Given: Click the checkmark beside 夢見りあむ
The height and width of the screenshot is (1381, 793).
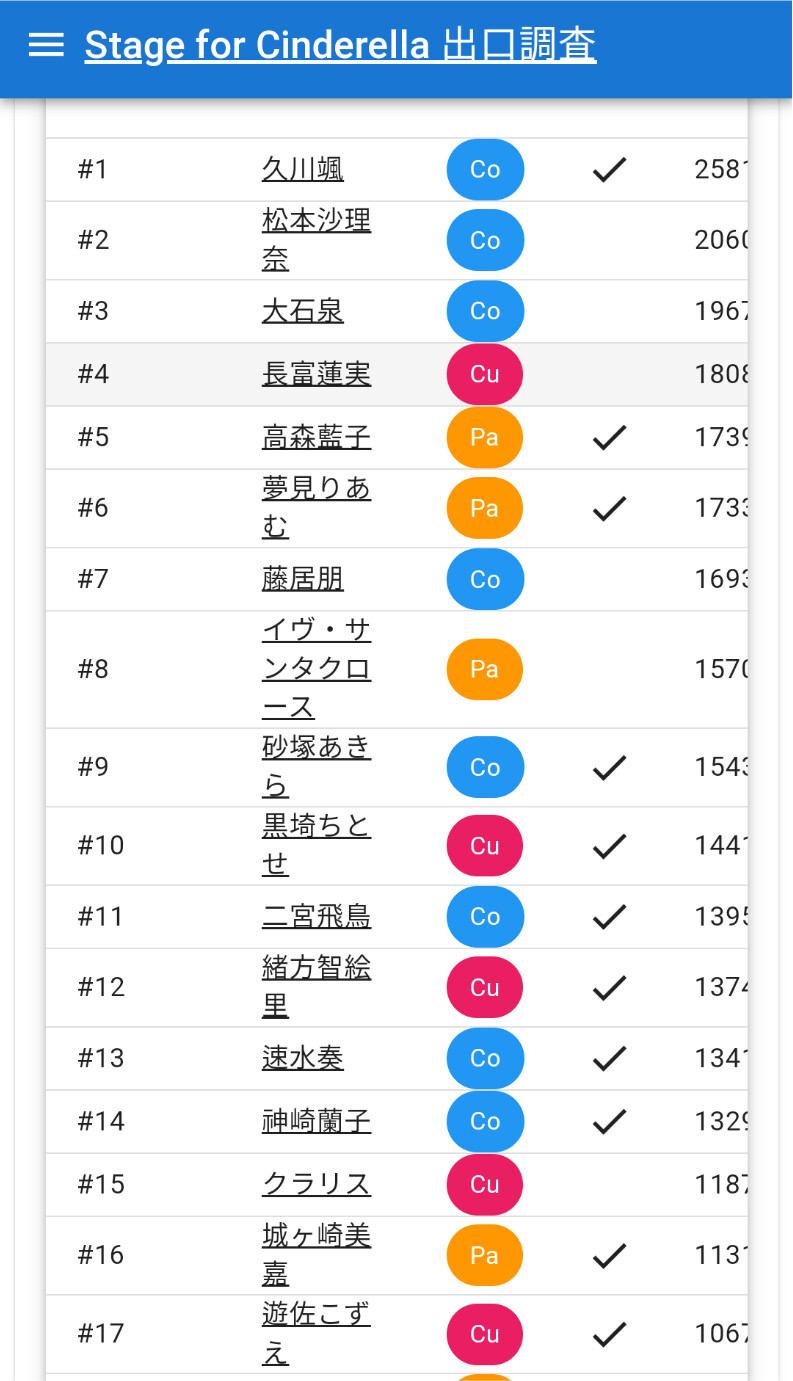Looking at the screenshot, I should (x=608, y=509).
